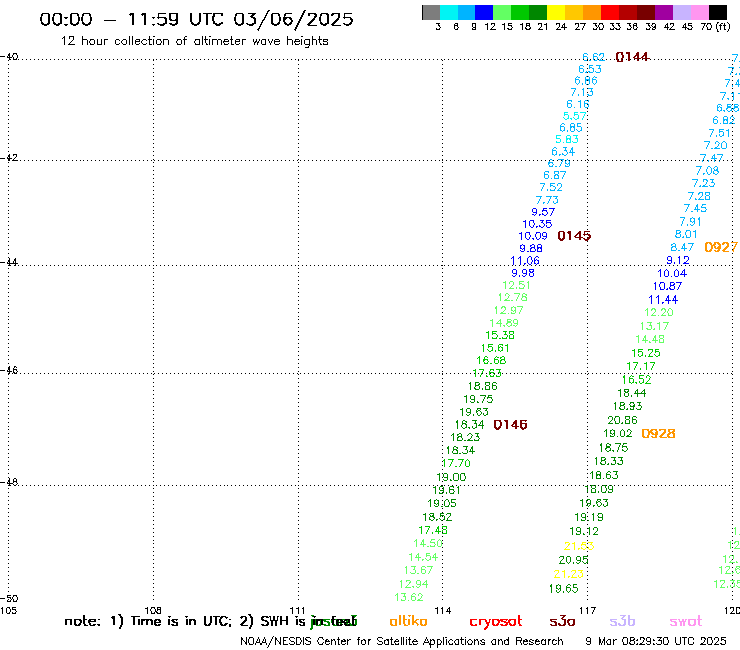Click the 'note: 1) Time is in UTC' text
Viewport: 740px width, 650px height.
[x=148, y=621]
